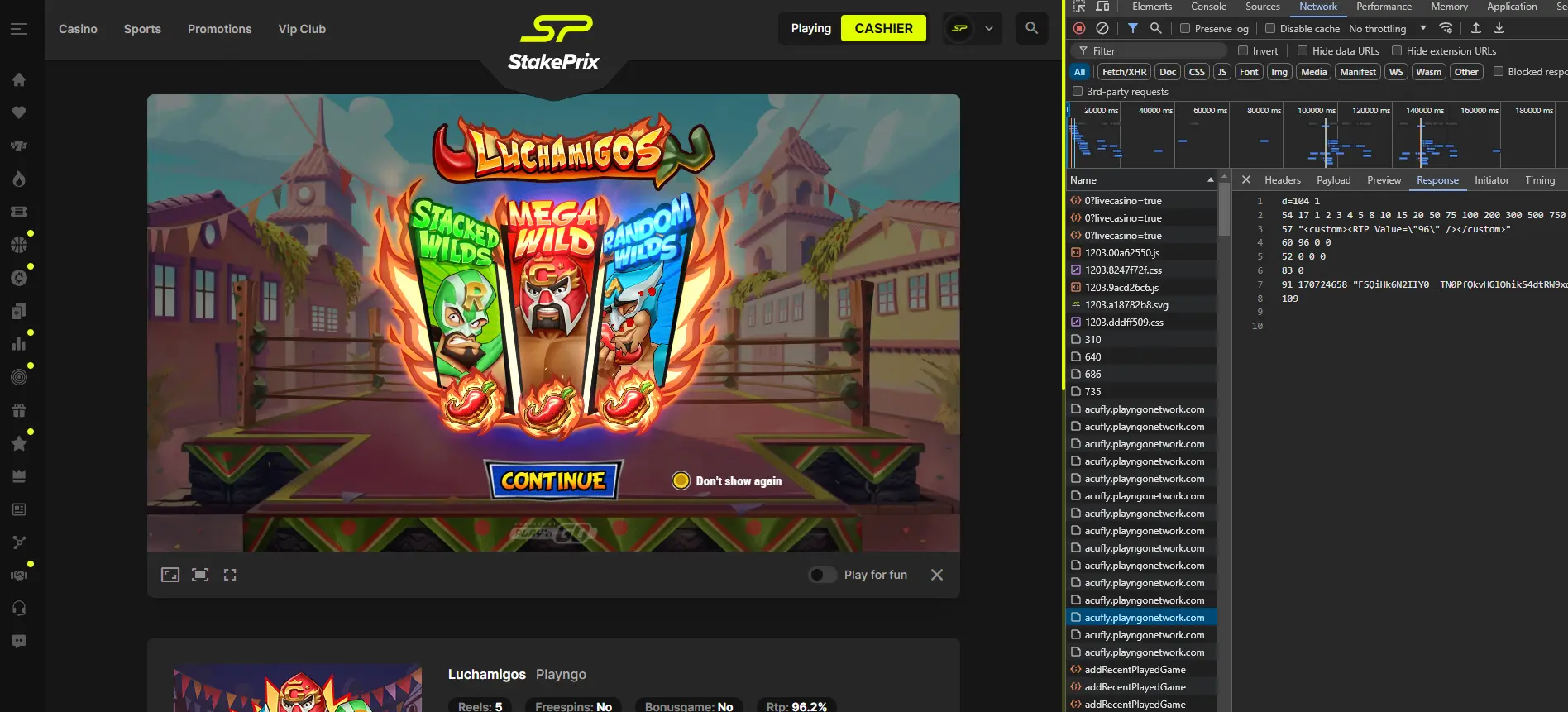Image resolution: width=1568 pixels, height=712 pixels.
Task: Open the gift box icon in sidebar
Action: (x=19, y=410)
